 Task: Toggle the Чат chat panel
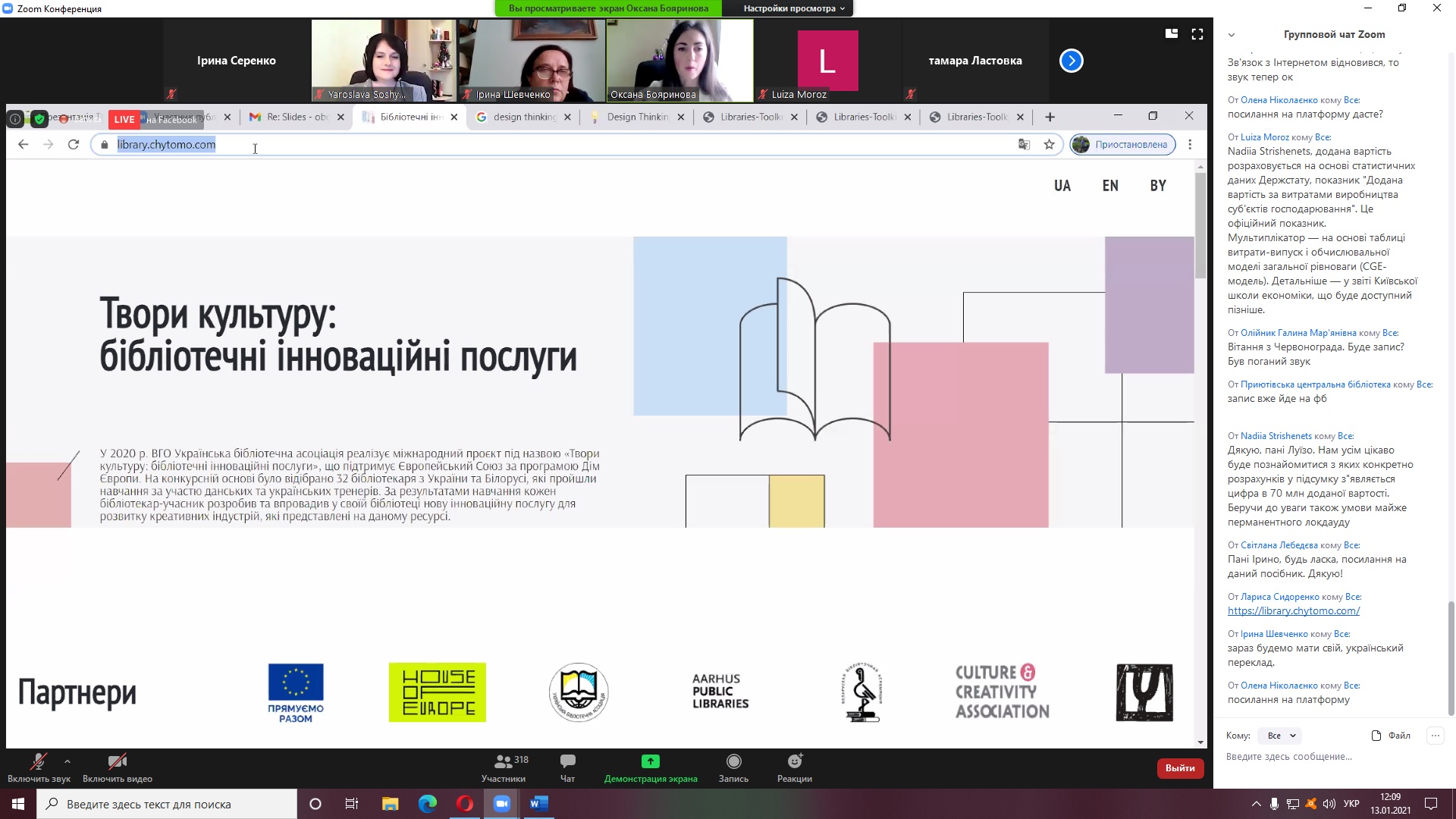pos(567,767)
